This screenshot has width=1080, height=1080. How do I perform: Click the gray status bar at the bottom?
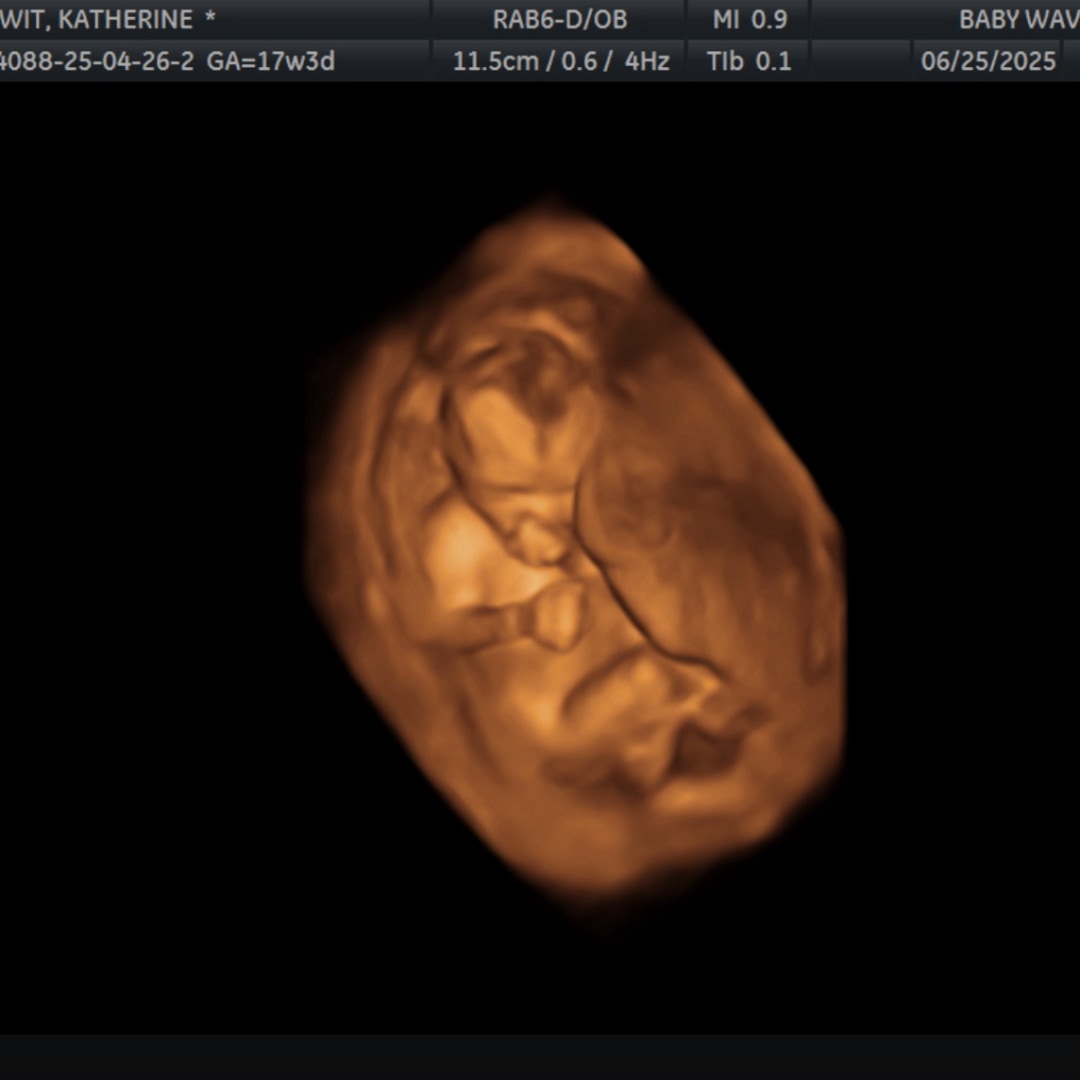pos(540,1057)
